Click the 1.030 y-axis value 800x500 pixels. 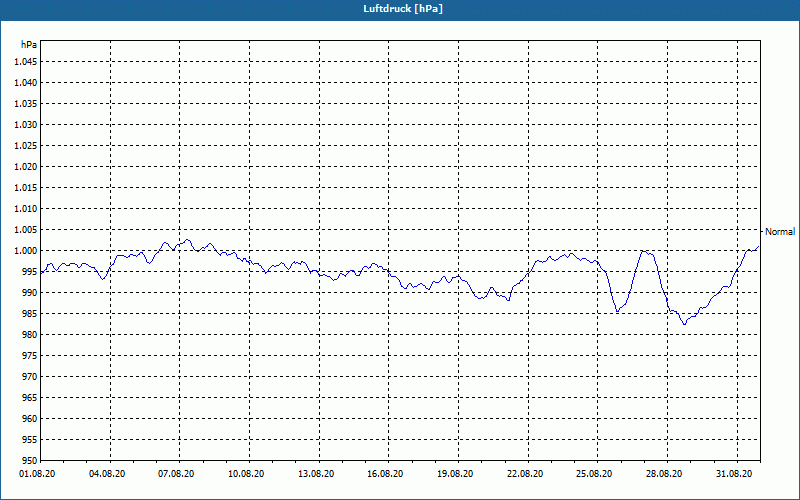[26, 124]
